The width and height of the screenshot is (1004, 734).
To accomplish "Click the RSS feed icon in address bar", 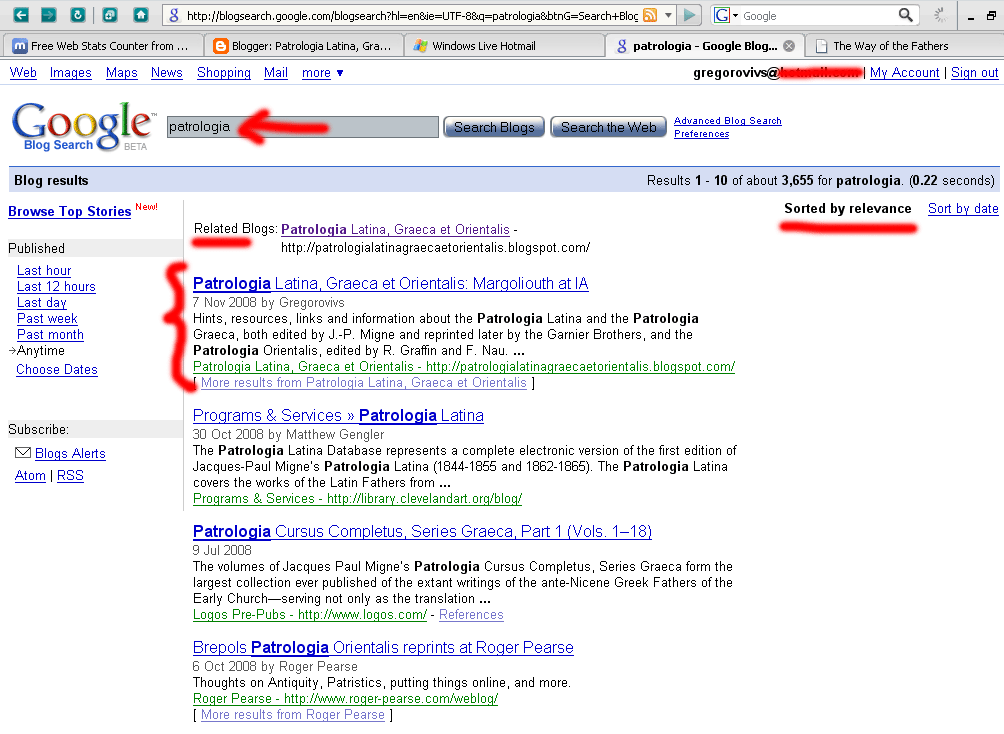I will 650,15.
